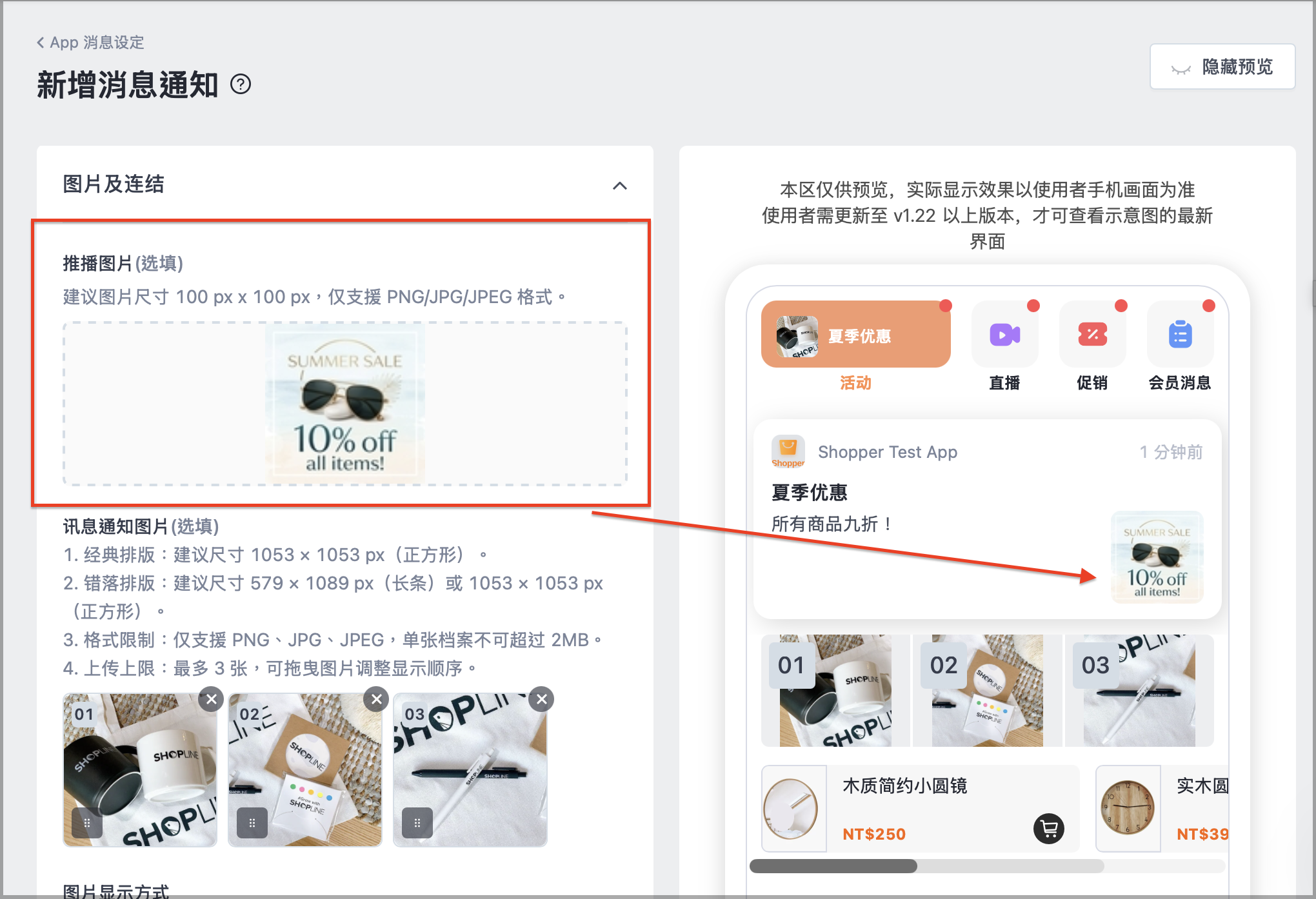Switch to the 直播 tab icon
The height and width of the screenshot is (899, 1316).
click(x=1004, y=334)
